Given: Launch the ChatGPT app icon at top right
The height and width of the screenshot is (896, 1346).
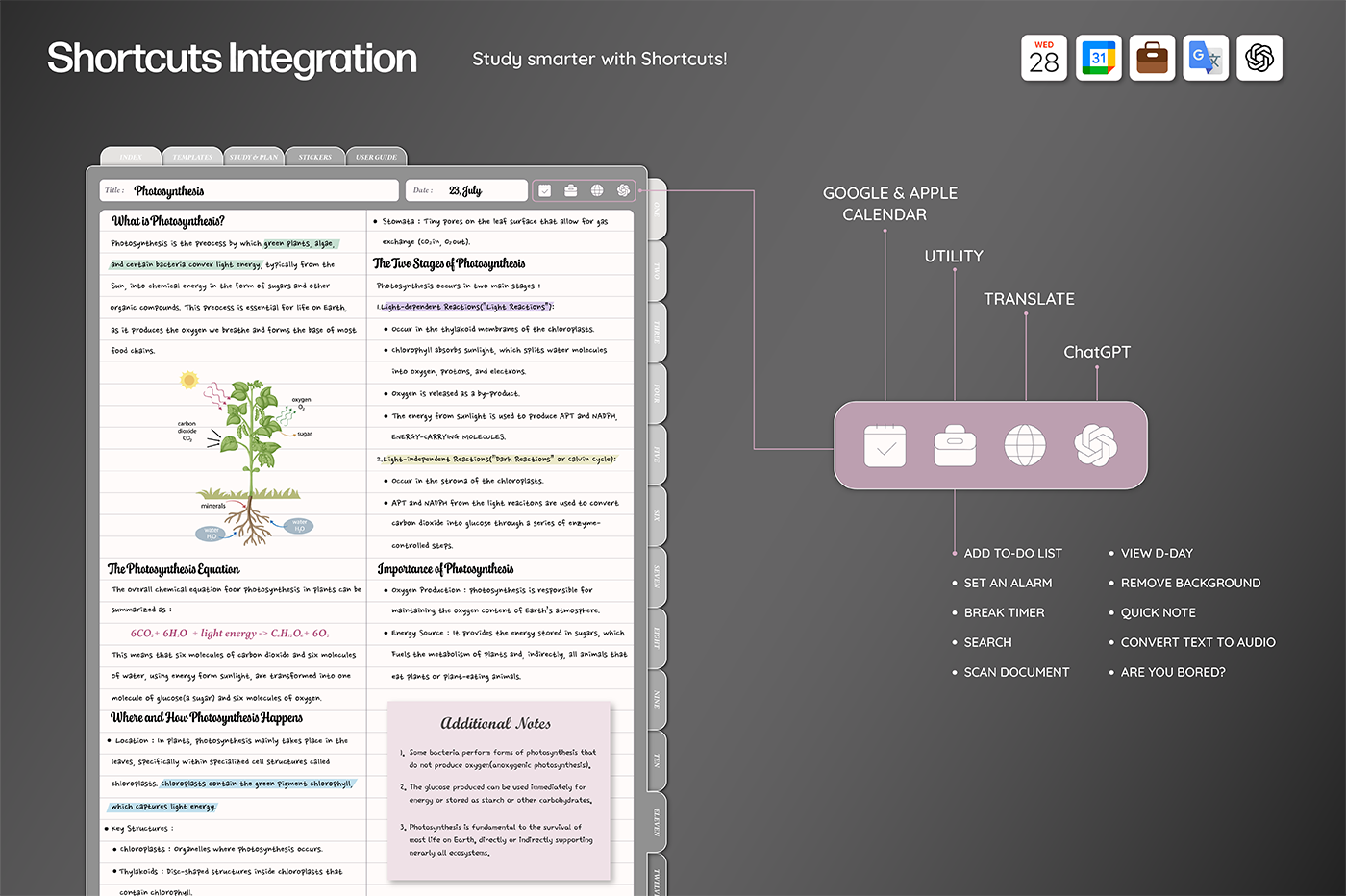Looking at the screenshot, I should click(x=1259, y=59).
